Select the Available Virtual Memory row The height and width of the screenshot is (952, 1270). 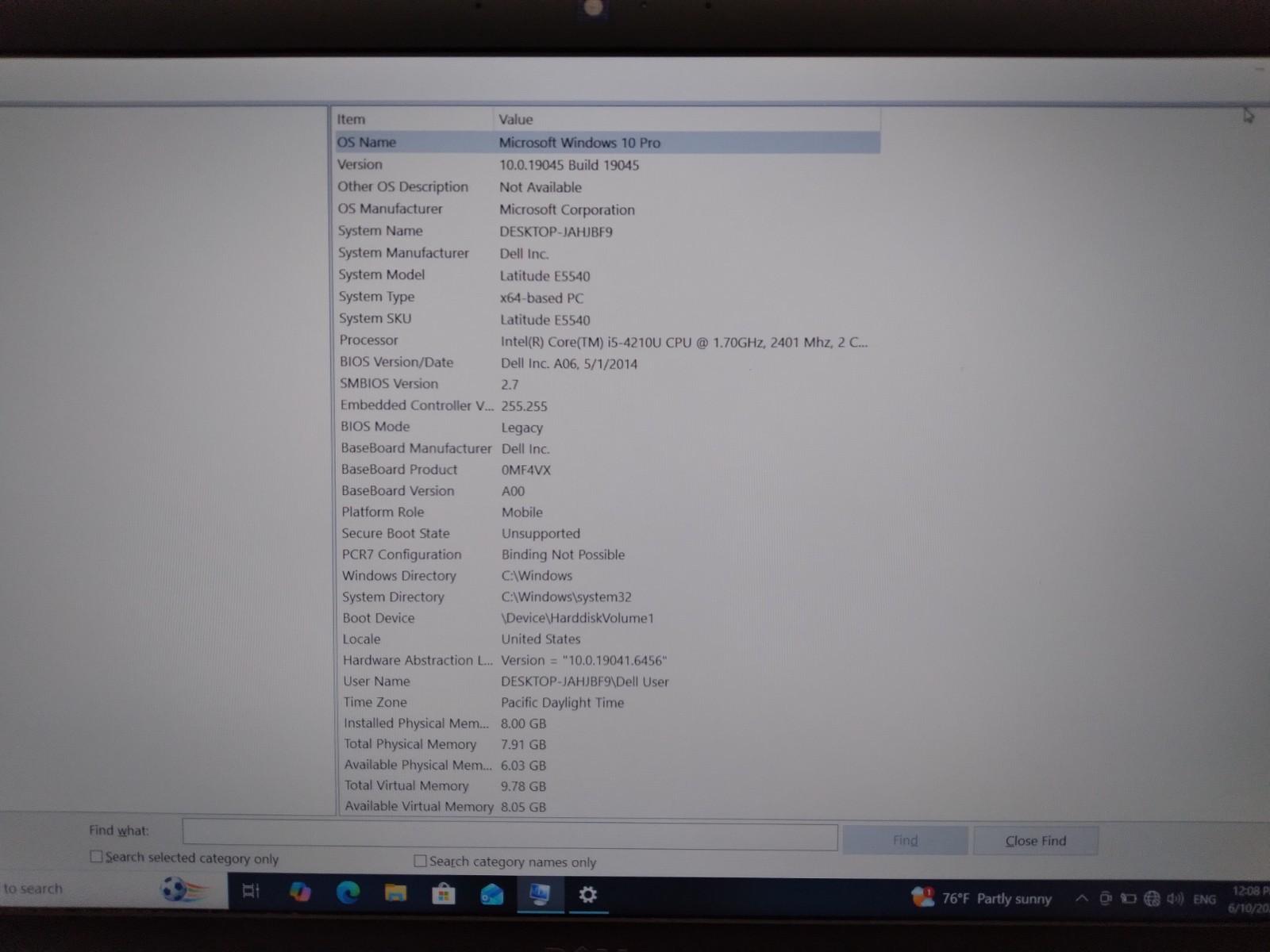click(x=607, y=806)
